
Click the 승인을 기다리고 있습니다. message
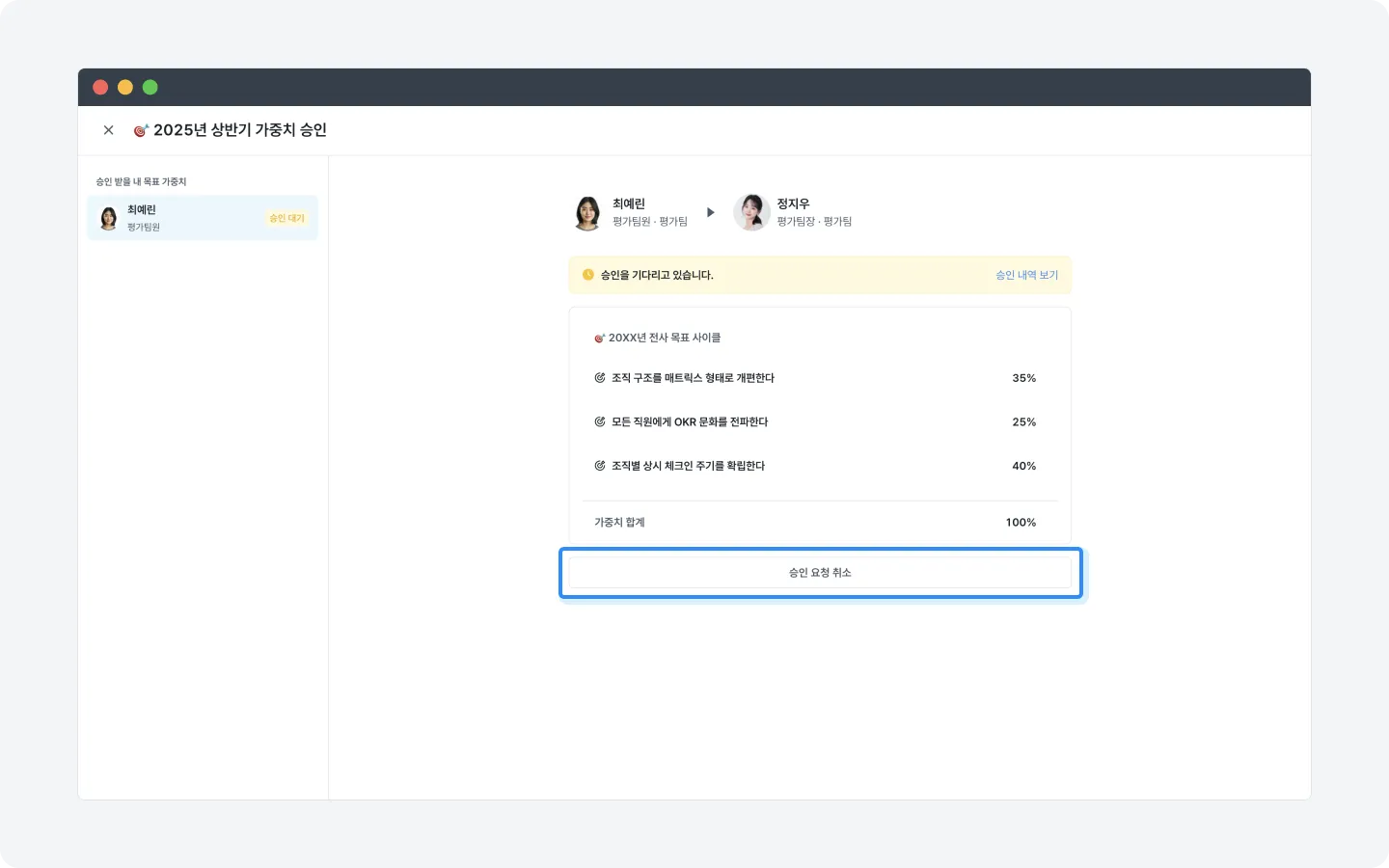point(657,275)
